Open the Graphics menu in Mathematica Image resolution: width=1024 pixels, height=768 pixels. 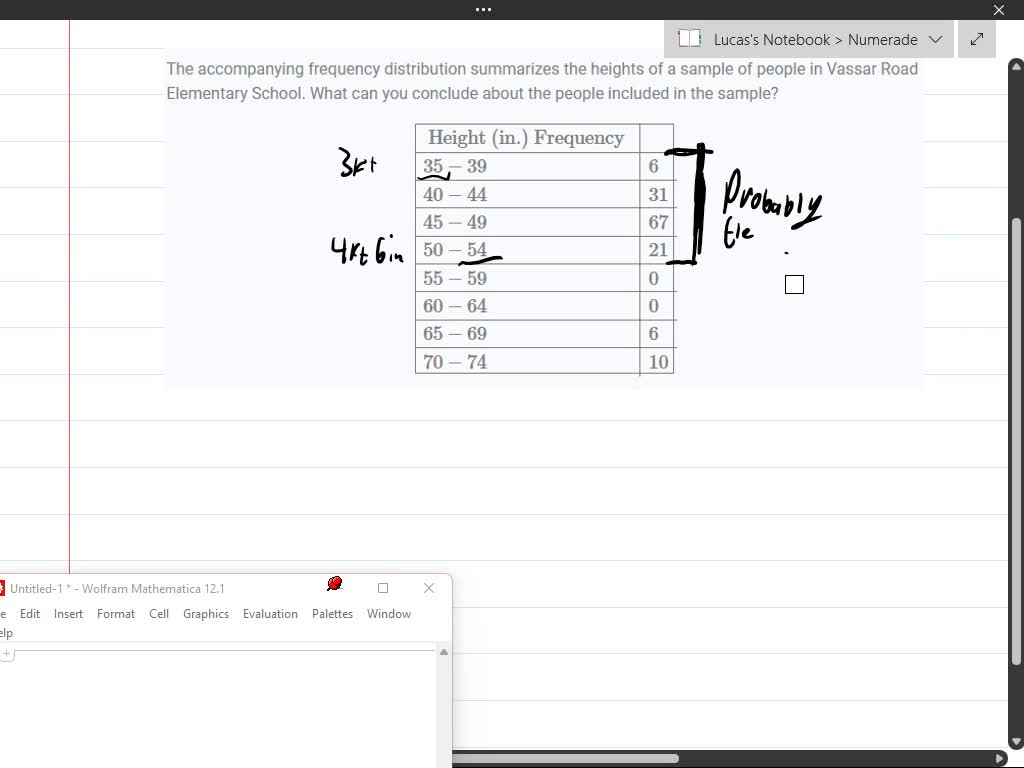click(206, 614)
